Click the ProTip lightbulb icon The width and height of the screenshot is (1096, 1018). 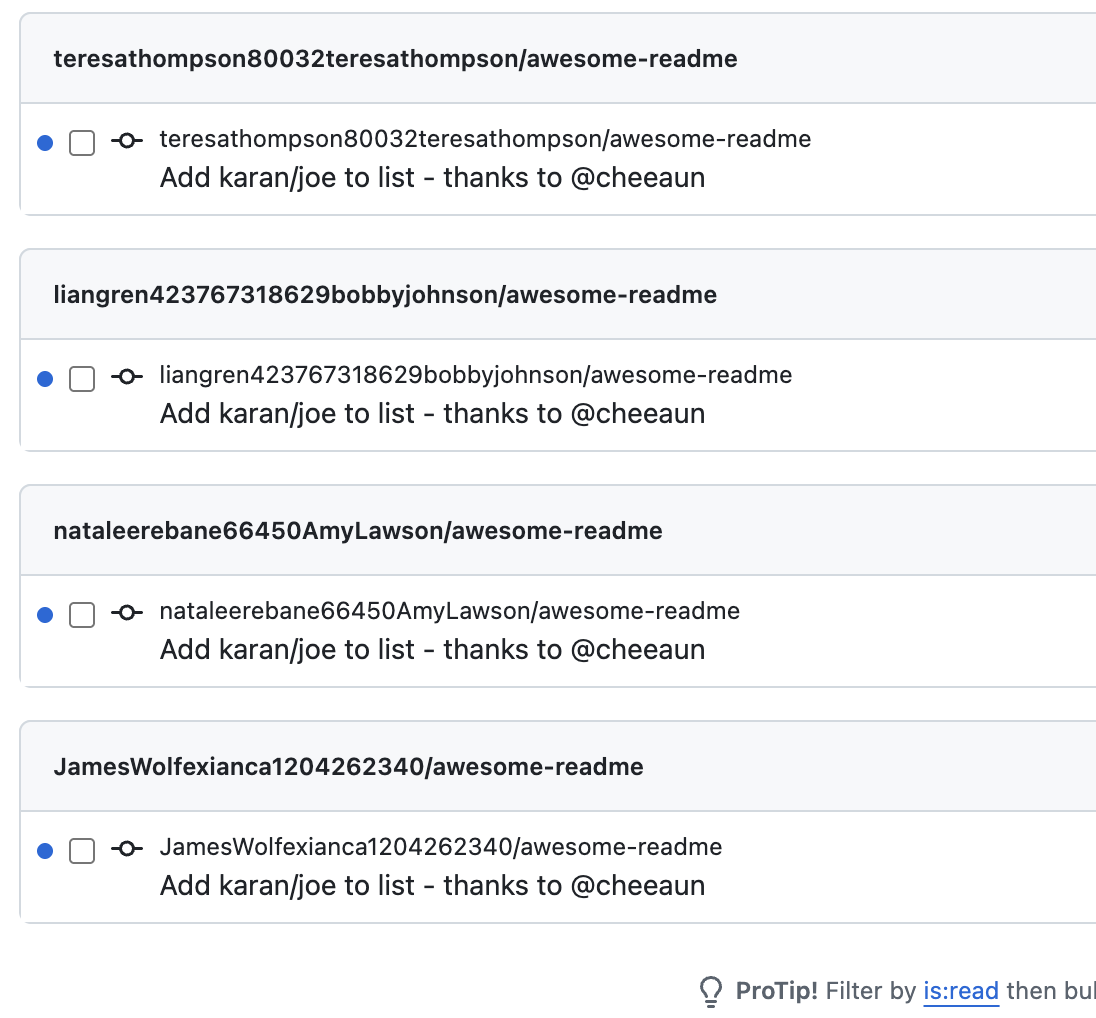pos(710,991)
